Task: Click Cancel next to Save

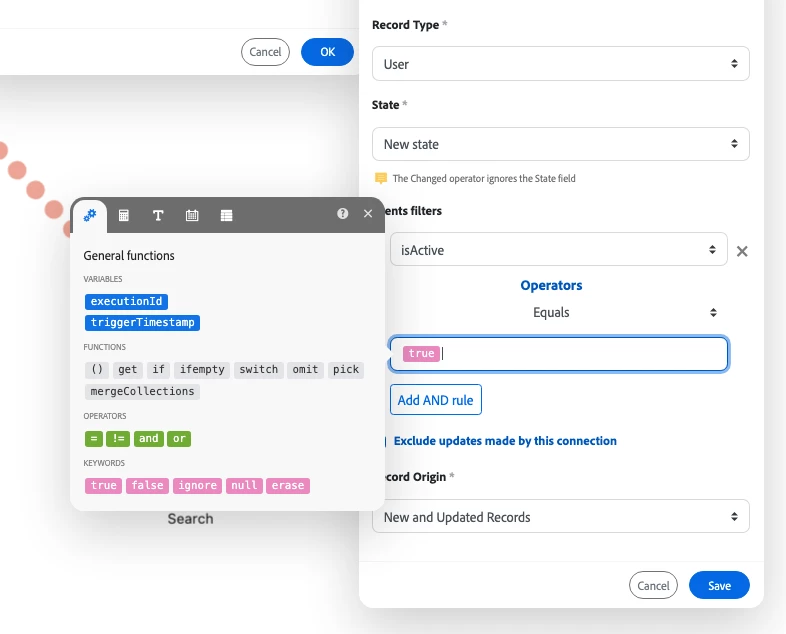Action: tap(653, 585)
